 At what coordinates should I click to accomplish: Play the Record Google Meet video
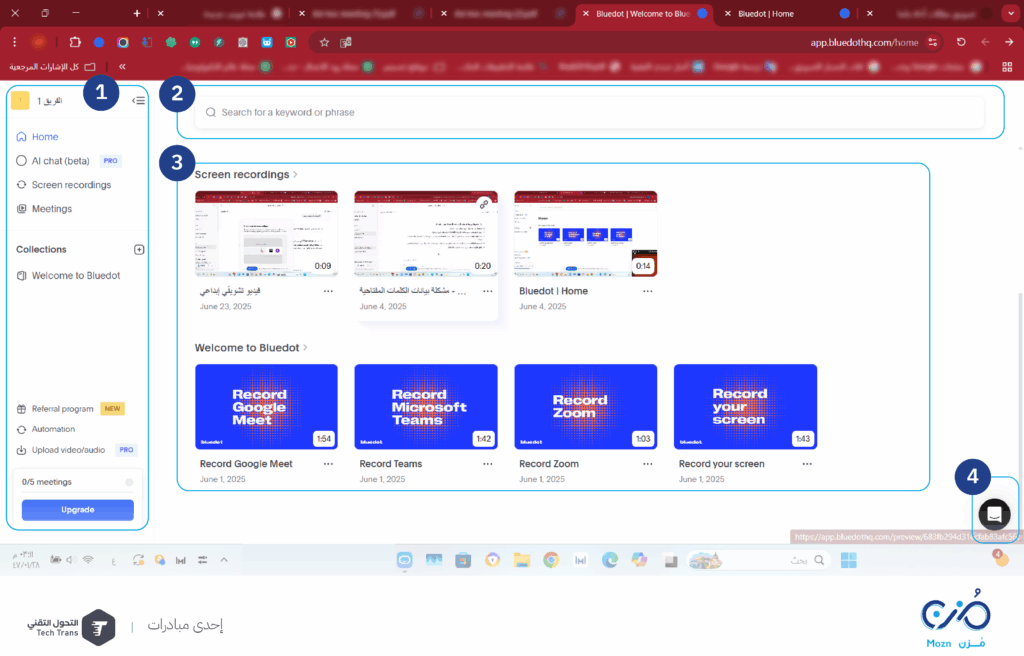click(x=266, y=406)
